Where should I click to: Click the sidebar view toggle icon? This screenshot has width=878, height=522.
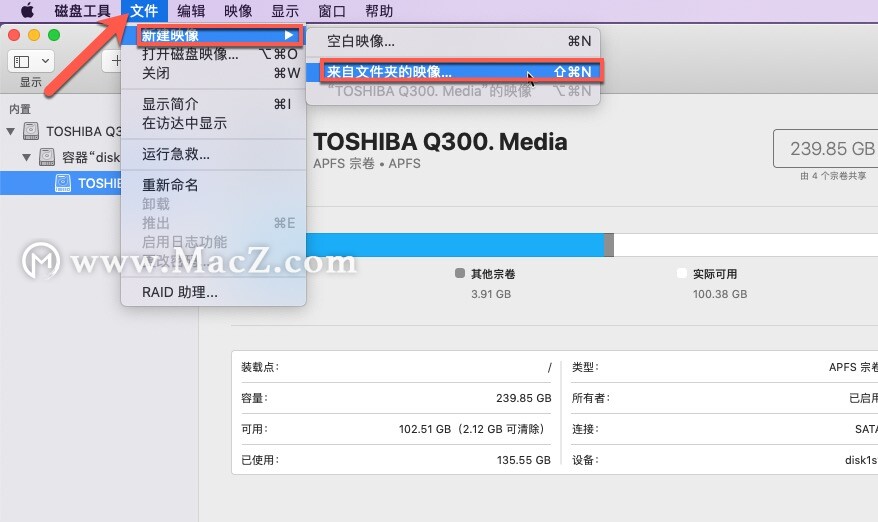[22, 61]
